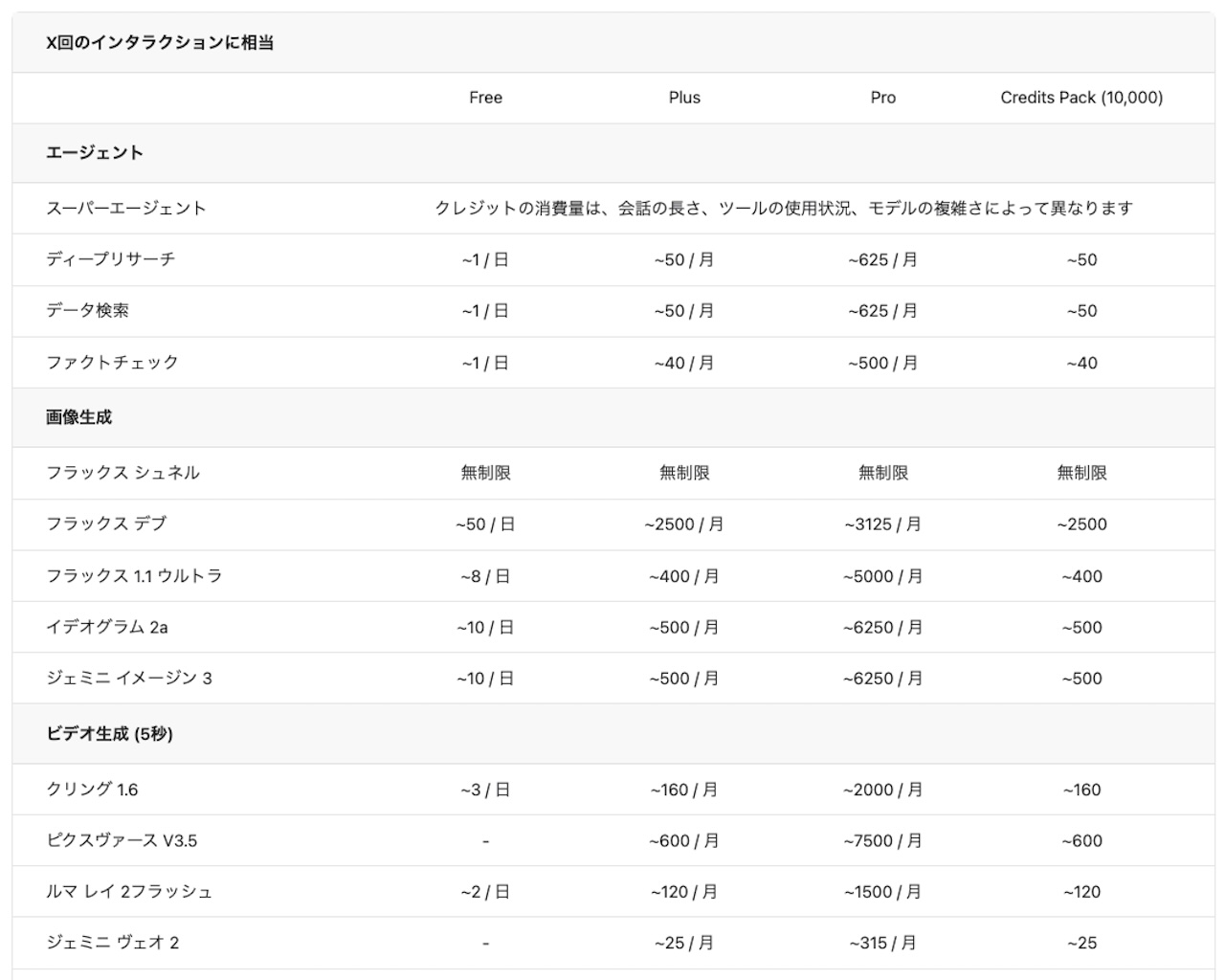The image size is (1225, 980).
Task: Select the 'イデオグラム 2a' row label
Action: point(107,628)
